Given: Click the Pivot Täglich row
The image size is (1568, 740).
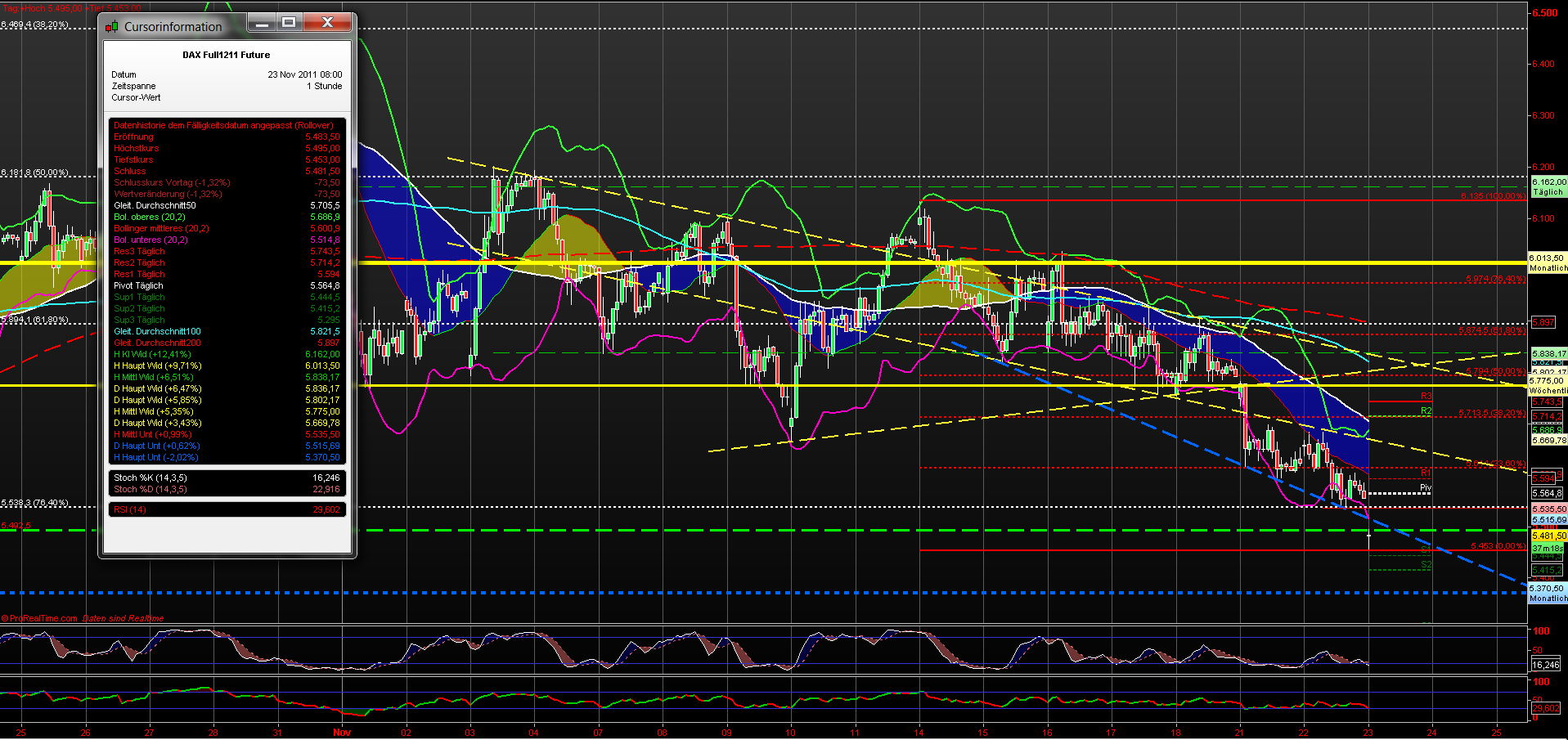Looking at the screenshot, I should pos(137,285).
